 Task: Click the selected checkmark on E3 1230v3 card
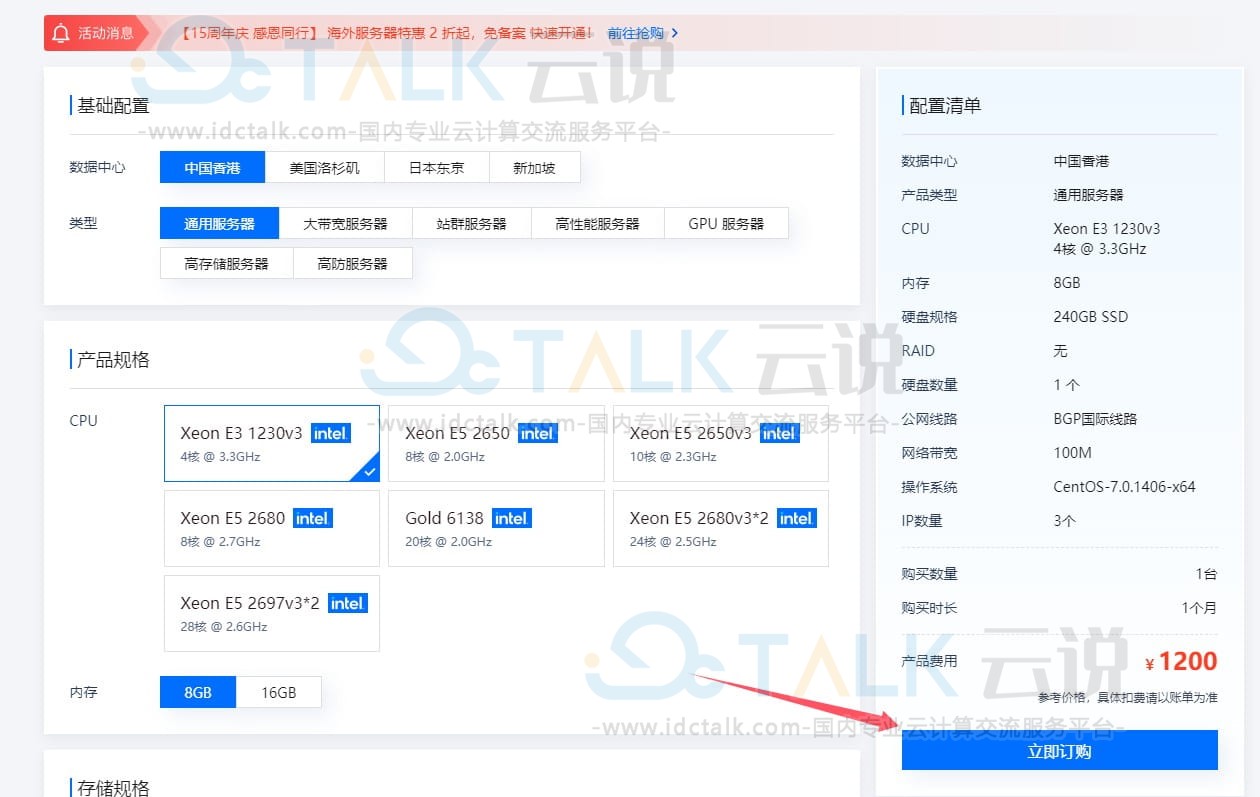(369, 471)
